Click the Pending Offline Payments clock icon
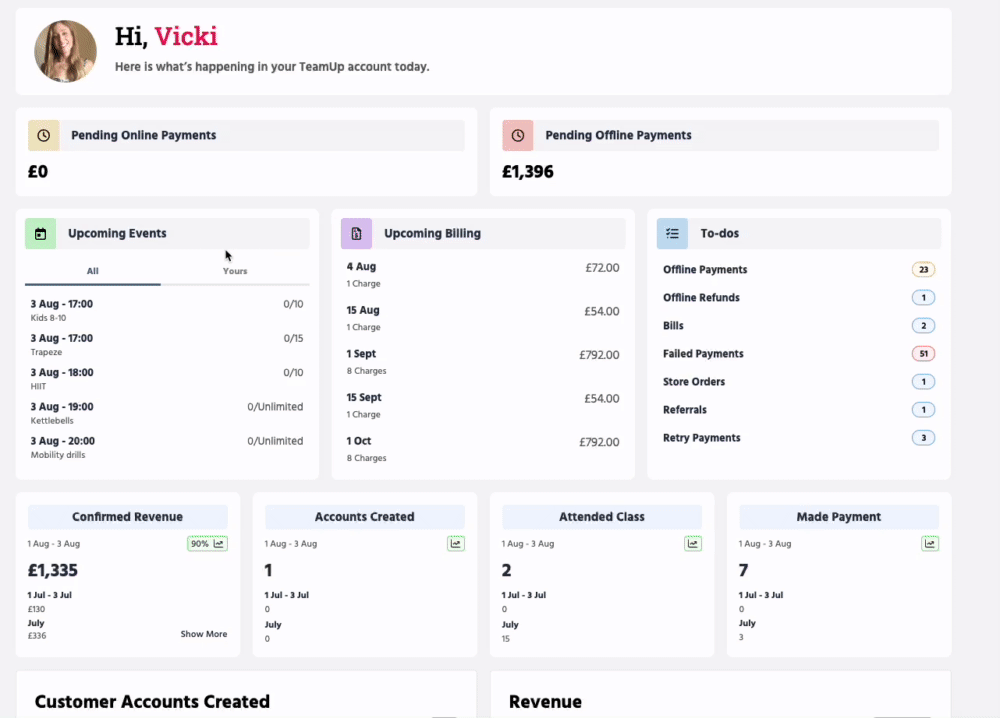 tap(517, 135)
